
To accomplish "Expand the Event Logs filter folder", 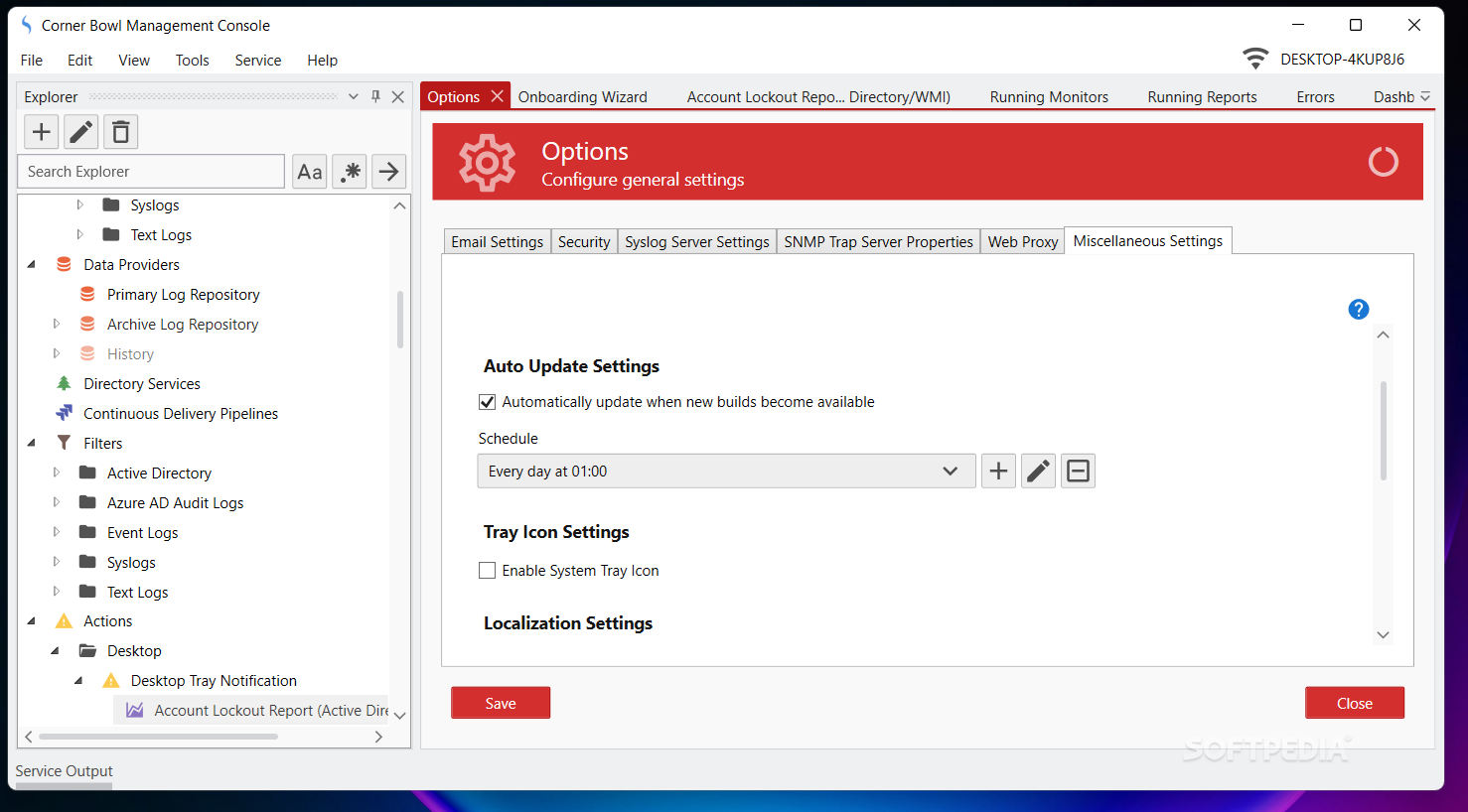I will pos(57,532).
